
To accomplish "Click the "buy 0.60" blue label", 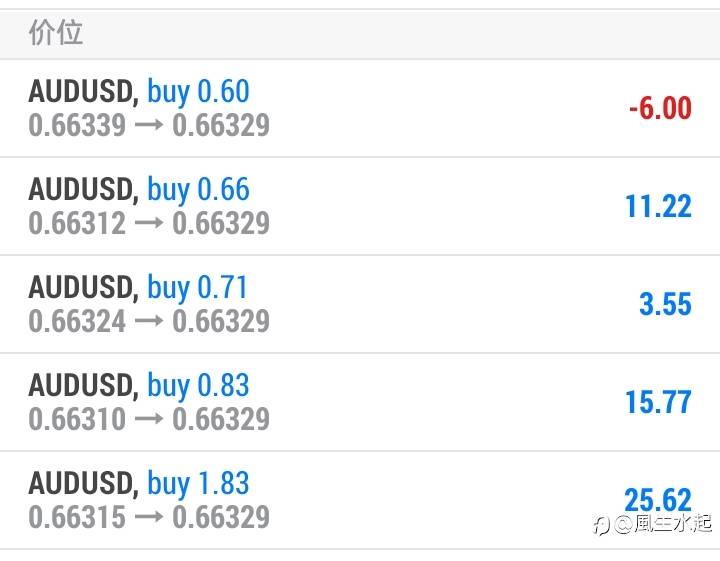I will click(x=198, y=92).
